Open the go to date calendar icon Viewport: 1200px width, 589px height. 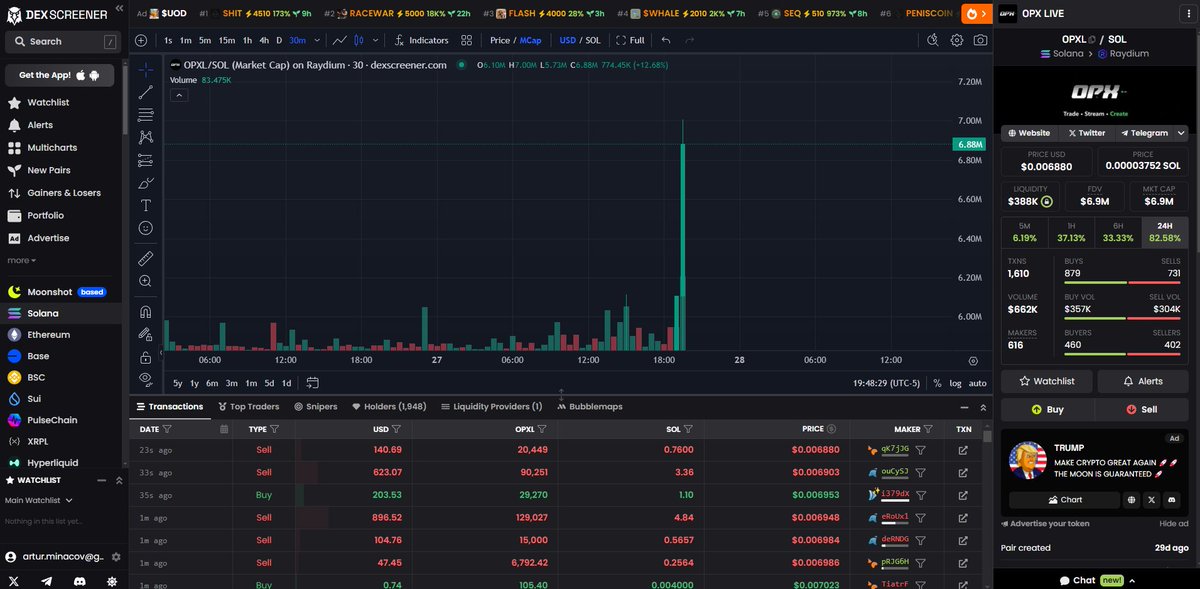pyautogui.click(x=312, y=382)
